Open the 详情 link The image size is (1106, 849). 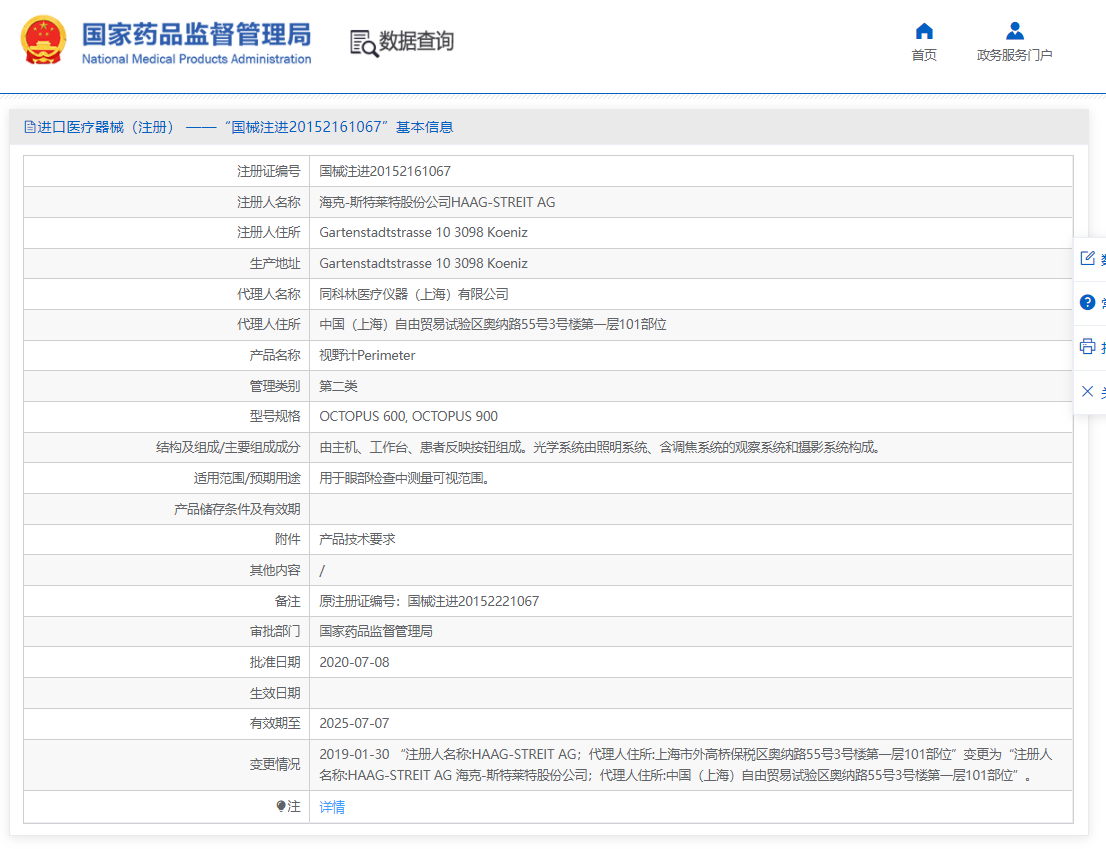[332, 807]
